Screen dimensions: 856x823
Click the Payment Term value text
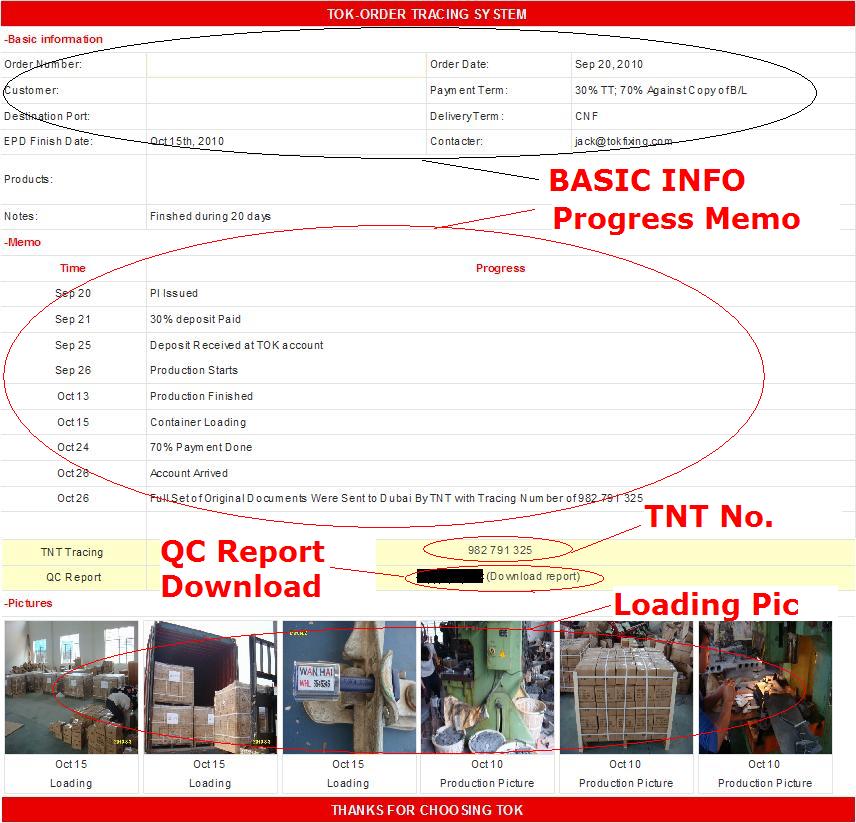[661, 91]
